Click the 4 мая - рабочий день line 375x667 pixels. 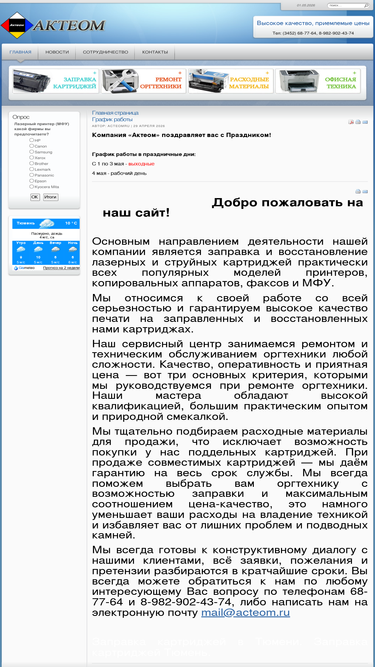tap(119, 173)
